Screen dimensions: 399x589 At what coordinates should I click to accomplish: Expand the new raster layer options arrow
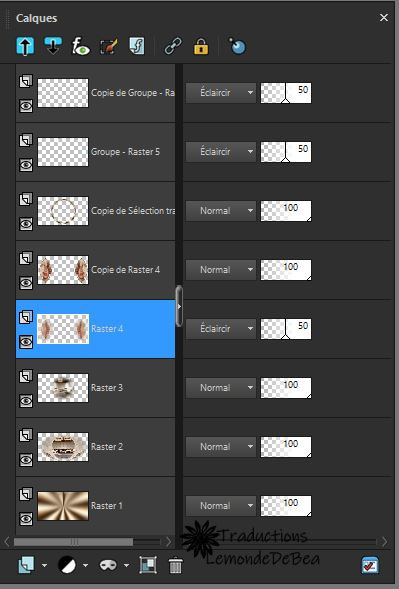coord(44,565)
